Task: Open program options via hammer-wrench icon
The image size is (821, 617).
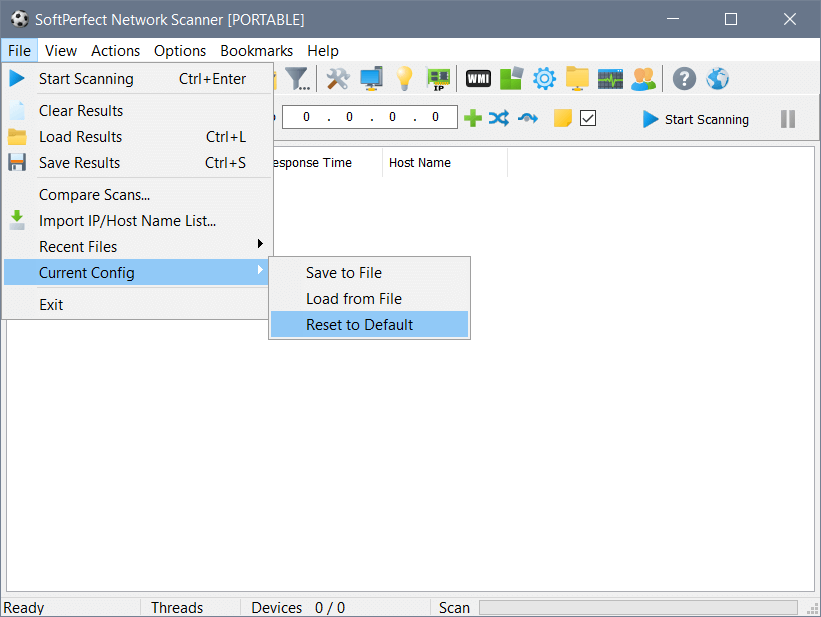Action: [338, 79]
